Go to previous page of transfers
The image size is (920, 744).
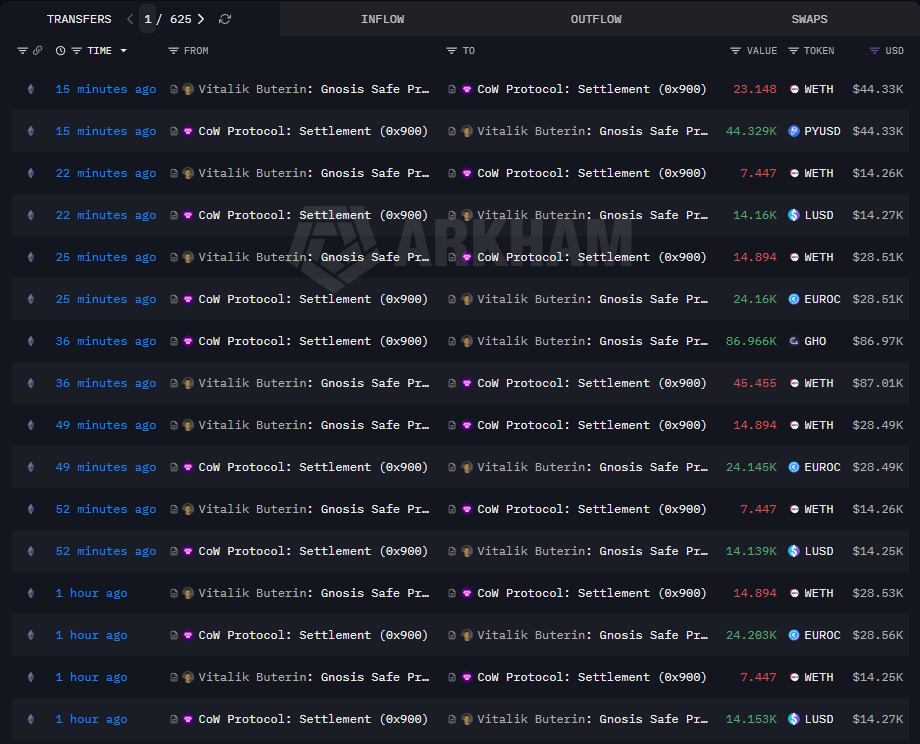[x=130, y=19]
